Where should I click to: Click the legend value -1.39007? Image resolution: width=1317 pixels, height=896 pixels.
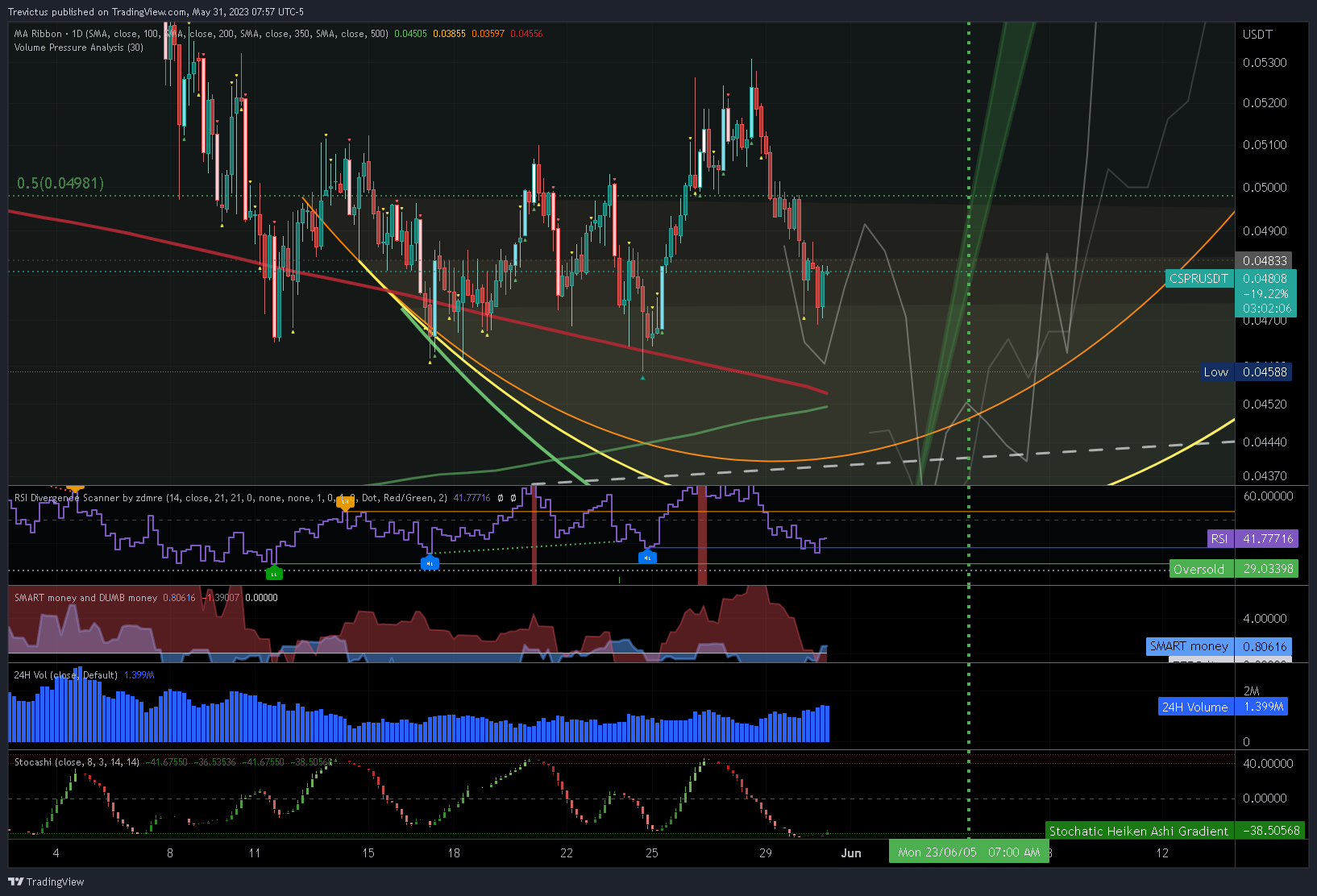221,598
